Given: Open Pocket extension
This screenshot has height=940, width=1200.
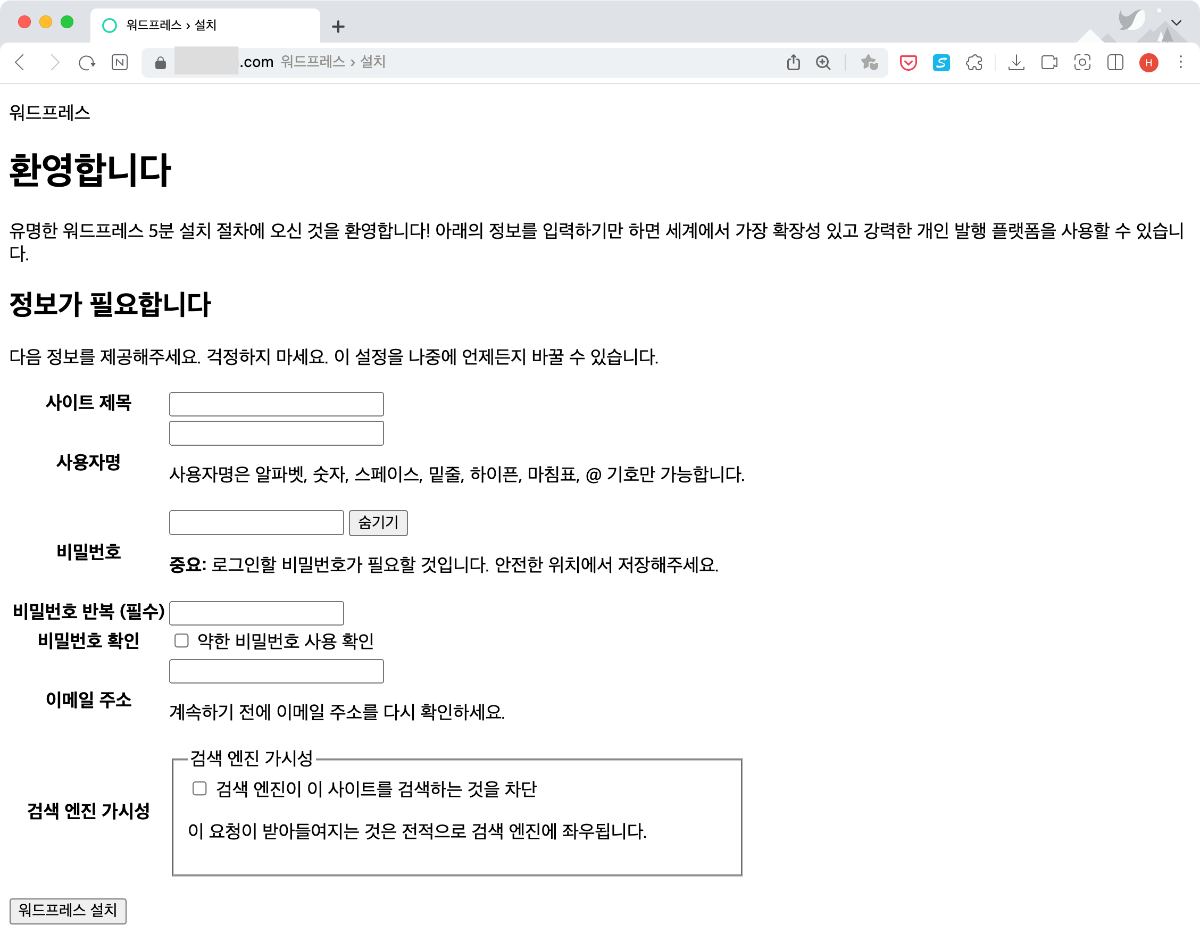Looking at the screenshot, I should pos(909,62).
